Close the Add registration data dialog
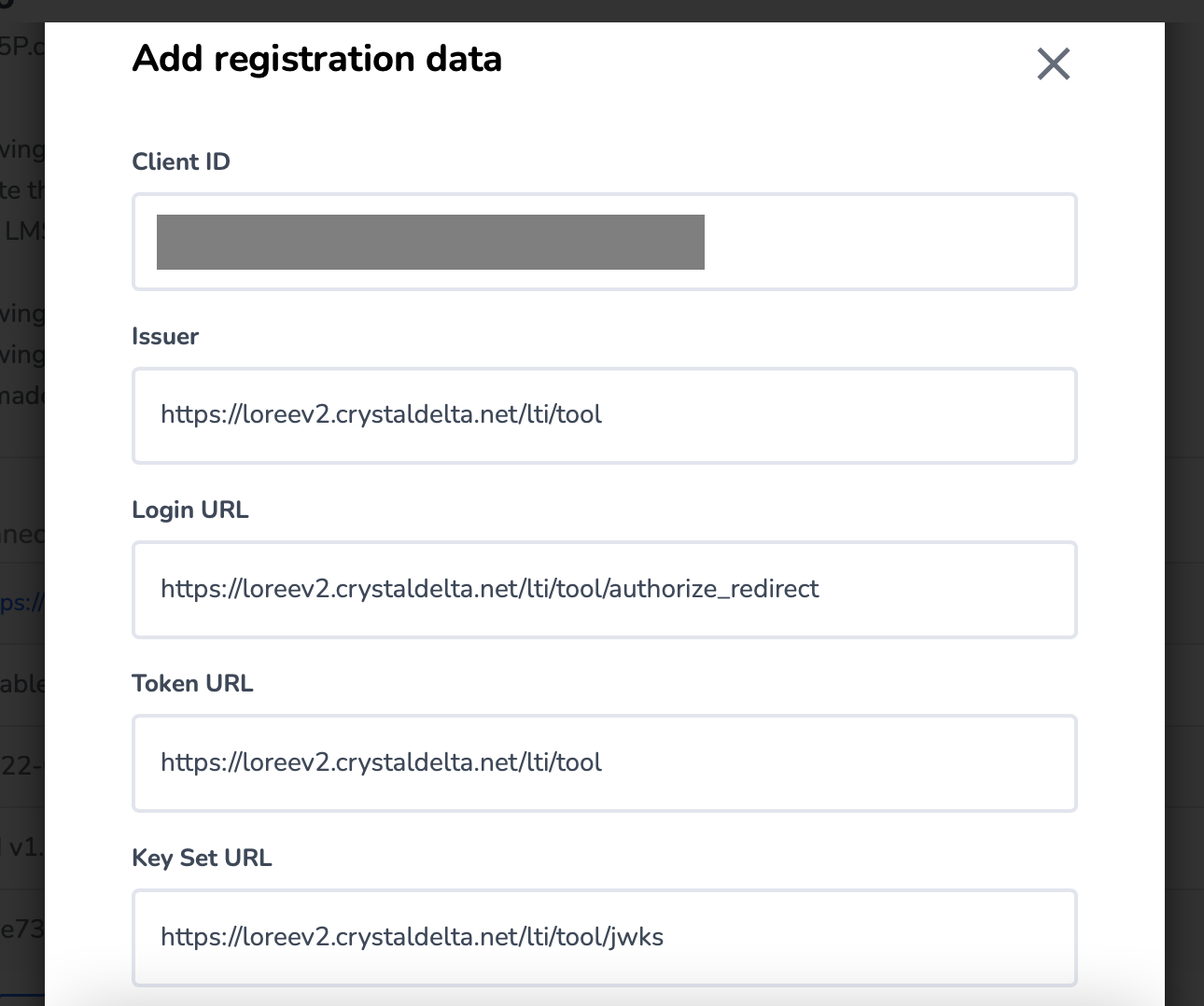1204x1006 pixels. [x=1053, y=64]
